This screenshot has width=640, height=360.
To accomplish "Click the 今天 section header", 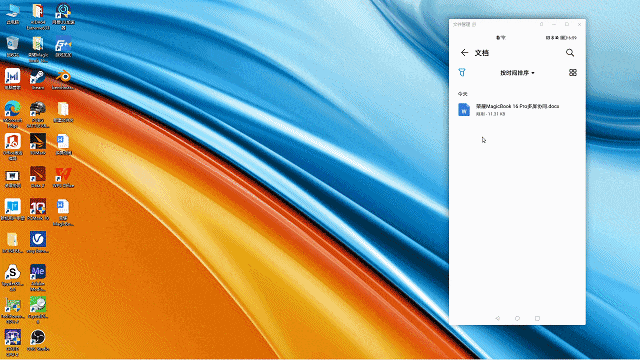I will click(x=462, y=94).
